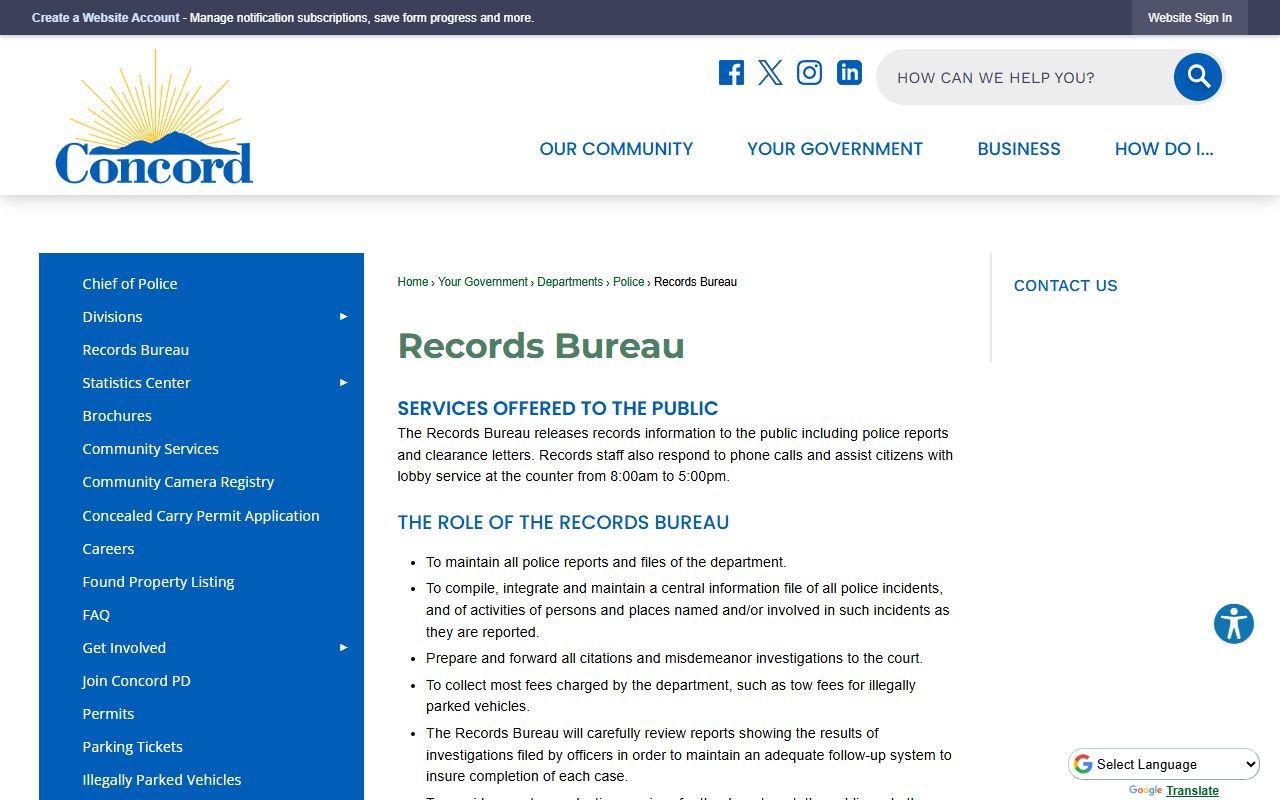Click 'The Role of the Records Bureau' heading
The height and width of the screenshot is (800, 1280).
[x=563, y=522]
